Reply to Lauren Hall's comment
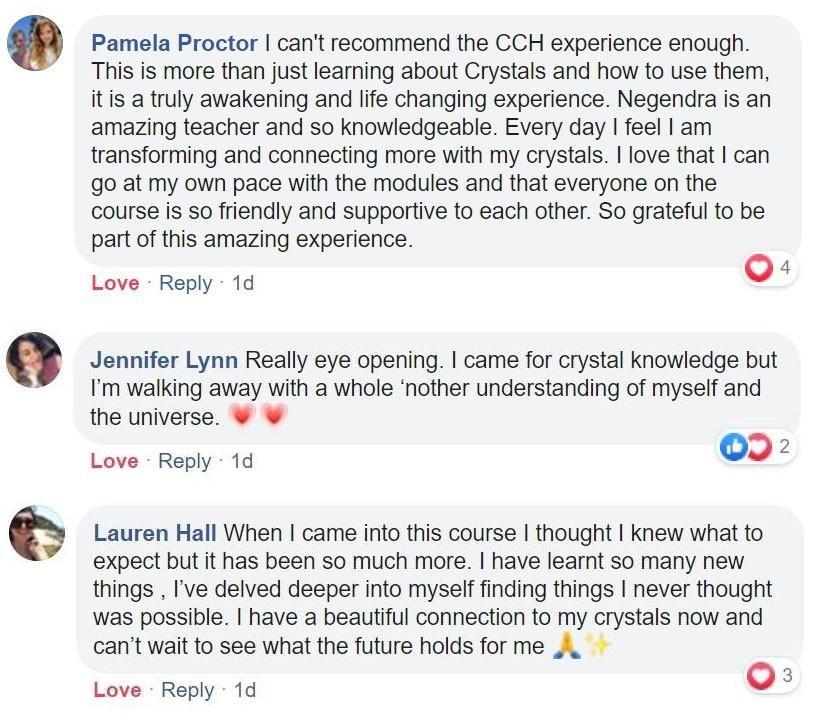 (187, 689)
